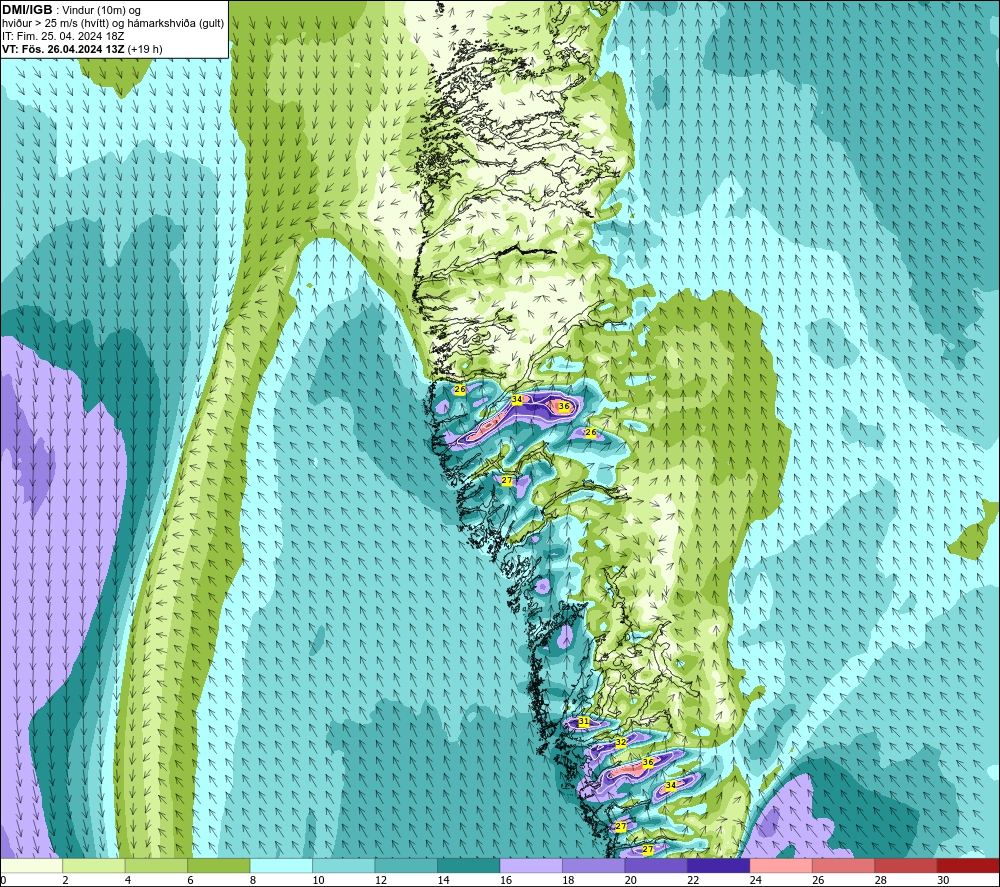The height and width of the screenshot is (887, 1000).
Task: Click the scale tick label '0'
Action: pos(4,880)
